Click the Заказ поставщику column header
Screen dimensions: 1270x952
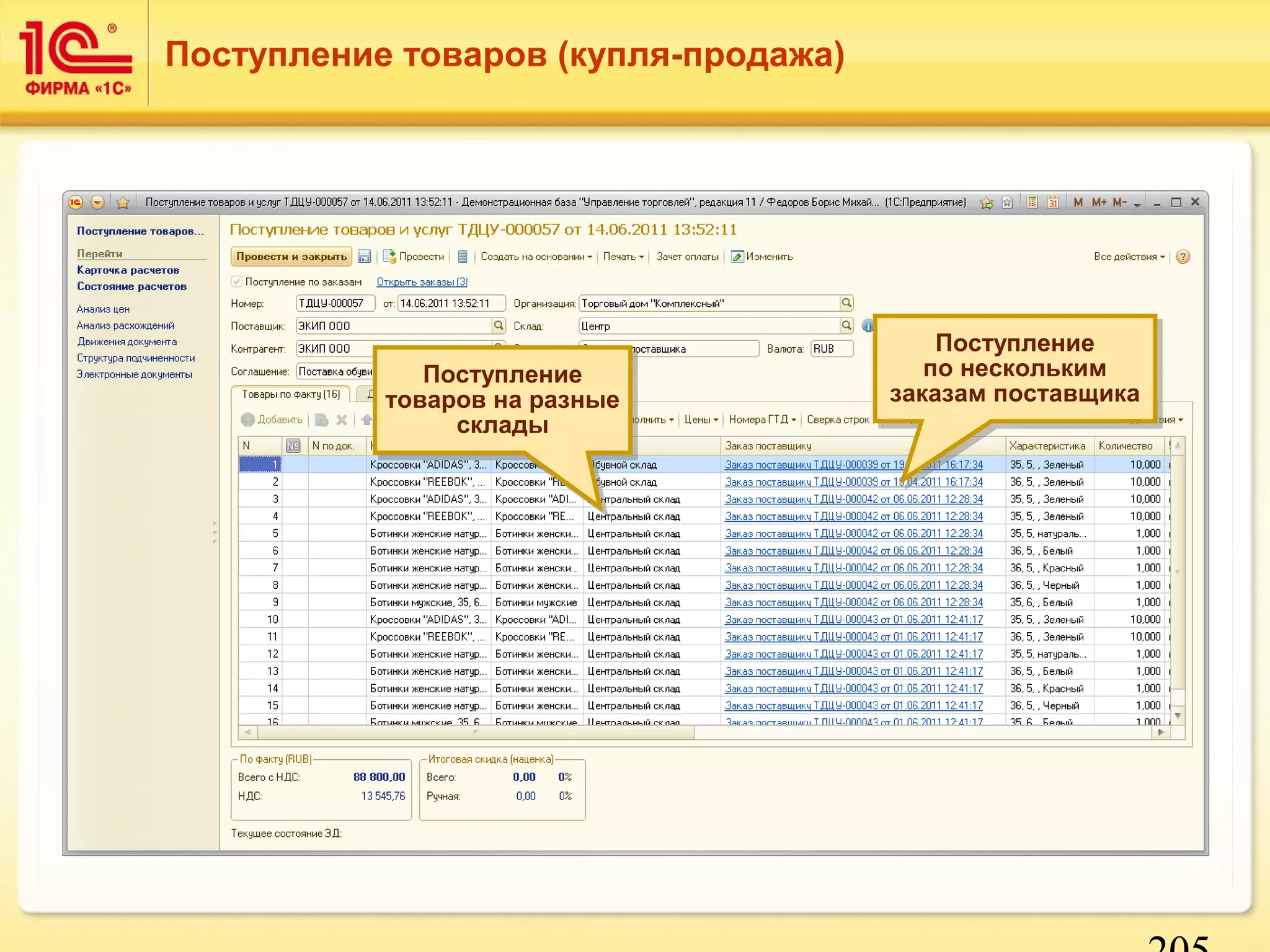pyautogui.click(x=863, y=446)
